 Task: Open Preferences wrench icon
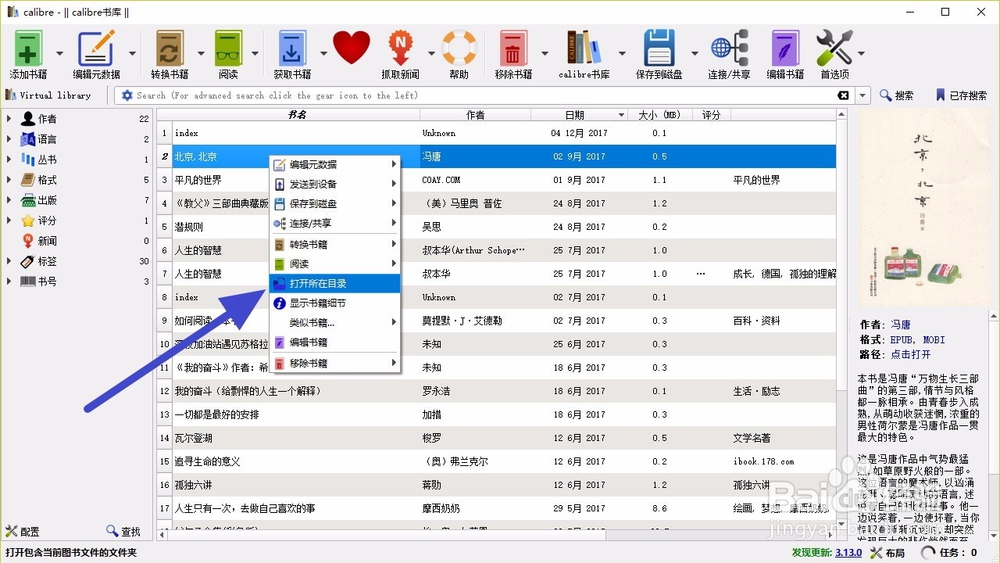coord(834,48)
